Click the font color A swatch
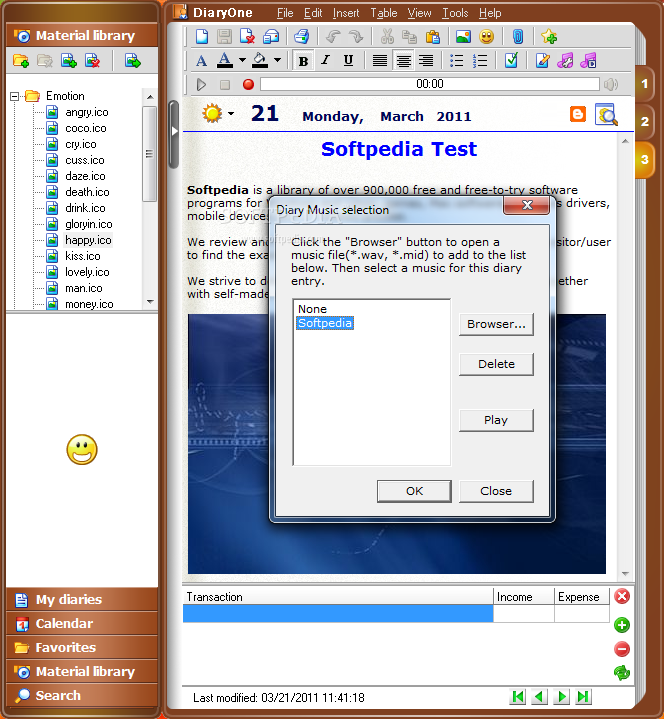The image size is (664, 719). click(x=224, y=60)
